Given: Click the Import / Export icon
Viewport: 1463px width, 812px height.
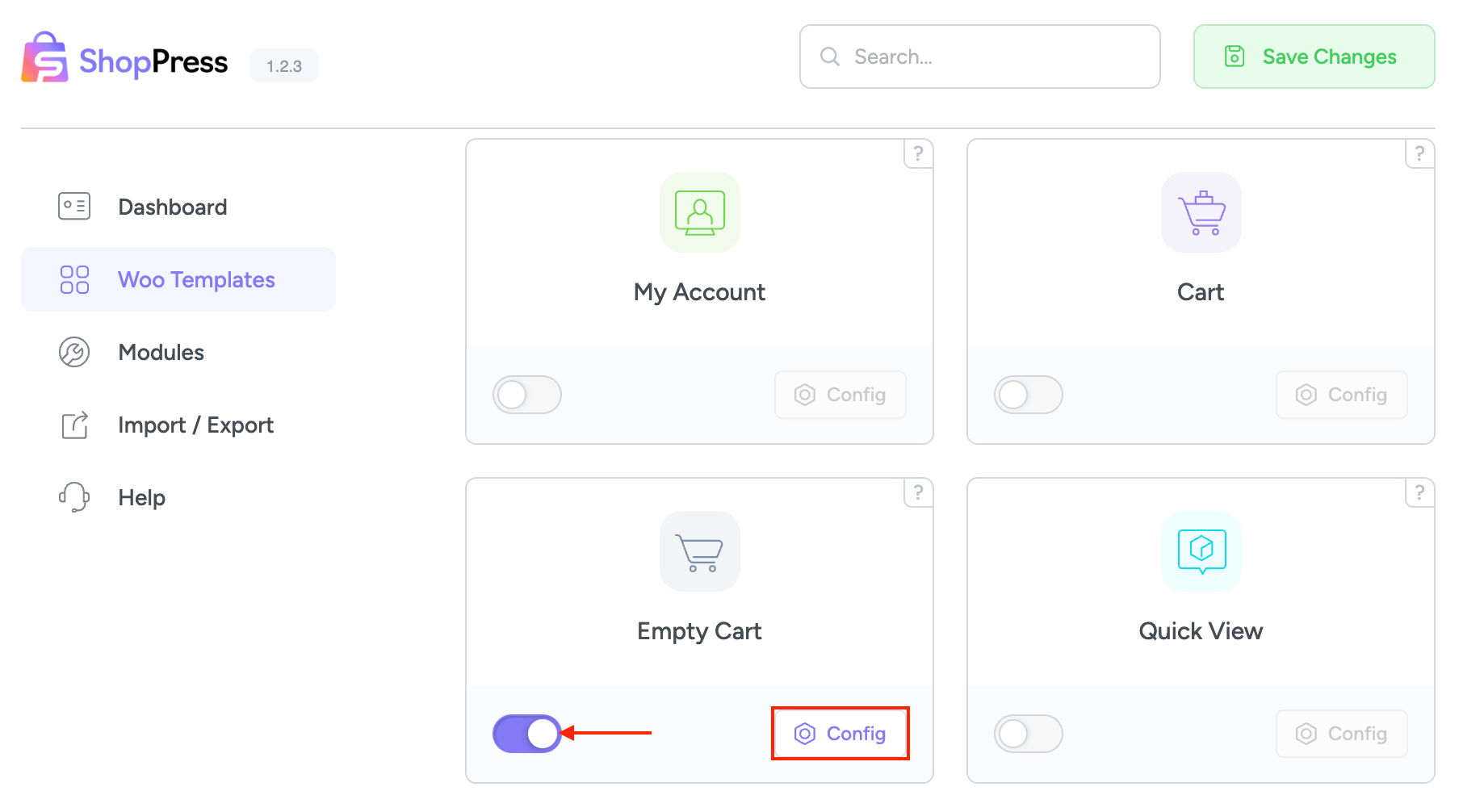Looking at the screenshot, I should click(73, 425).
